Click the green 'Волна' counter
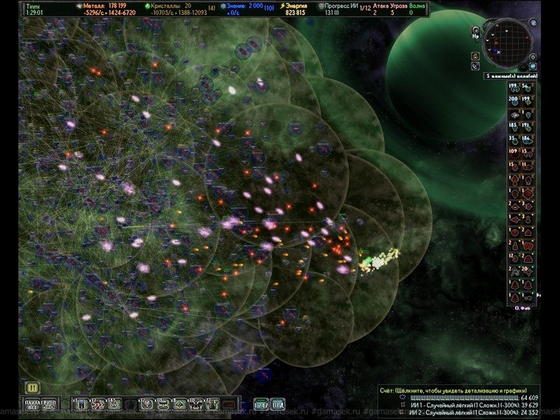Viewport: 560px width, 420px height. [x=417, y=9]
